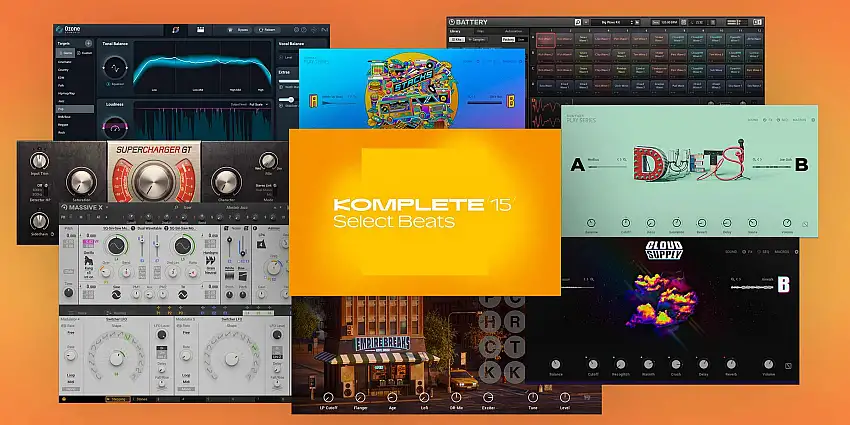Image resolution: width=850 pixels, height=425 pixels.
Task: Click the Relearn button in Ozone
Action: click(267, 30)
